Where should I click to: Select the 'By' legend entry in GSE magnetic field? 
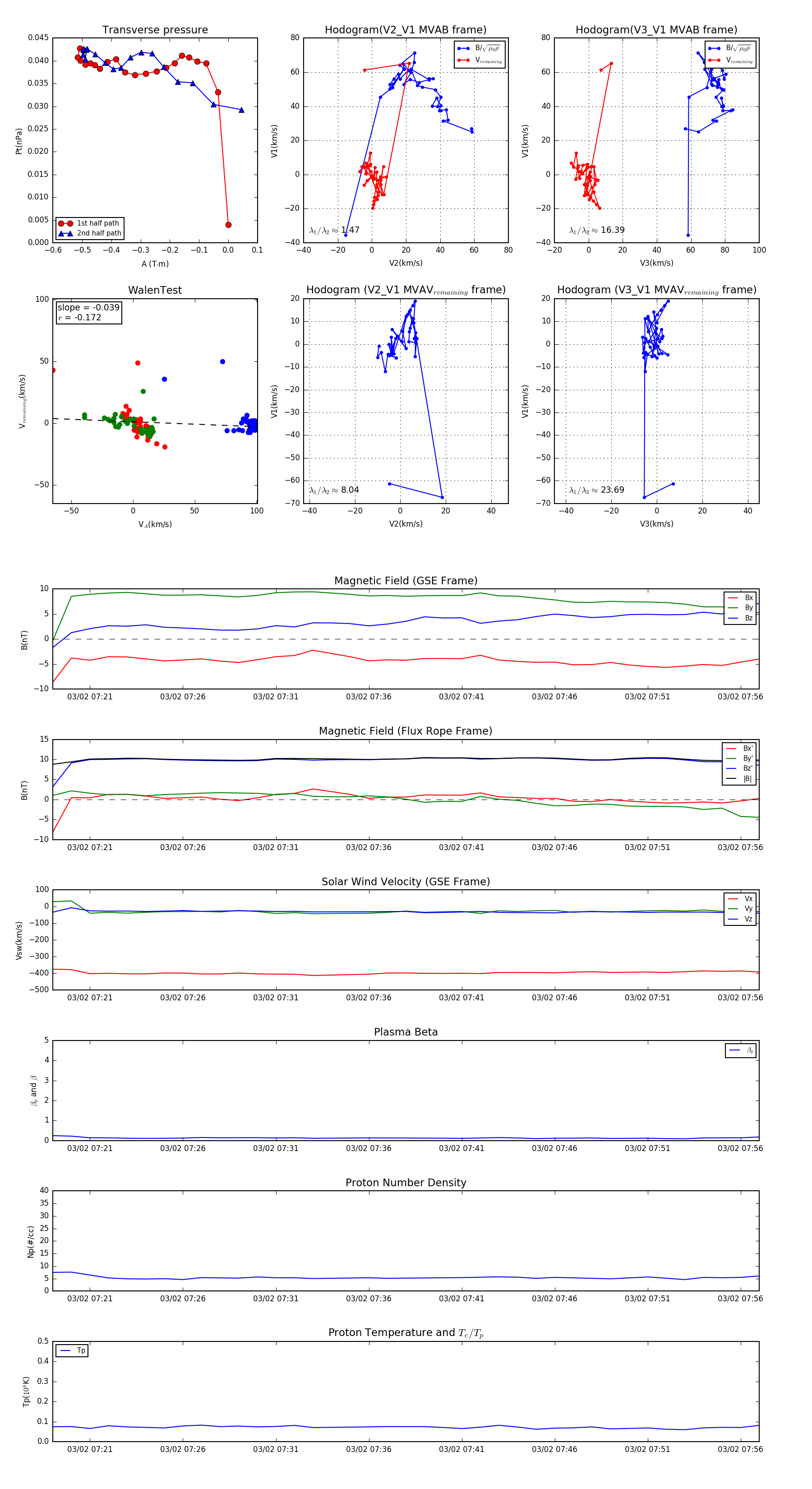(x=740, y=607)
